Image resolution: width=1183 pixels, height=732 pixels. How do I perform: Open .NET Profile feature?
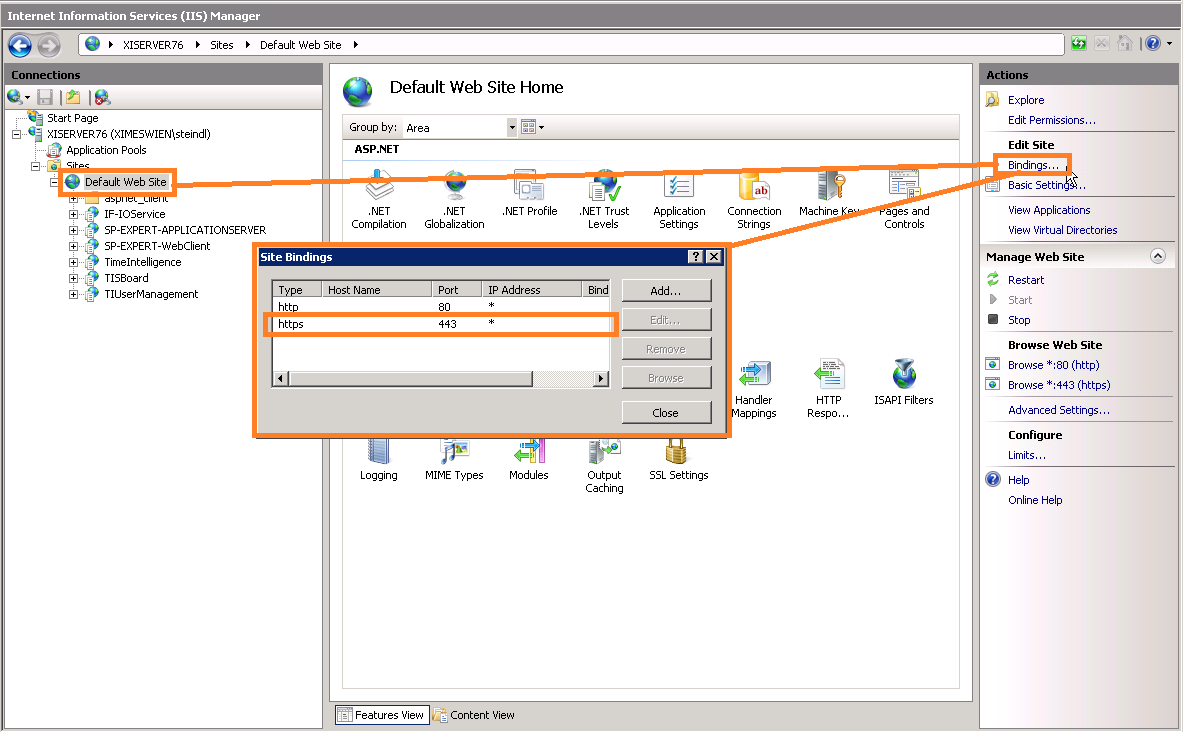pos(530,195)
